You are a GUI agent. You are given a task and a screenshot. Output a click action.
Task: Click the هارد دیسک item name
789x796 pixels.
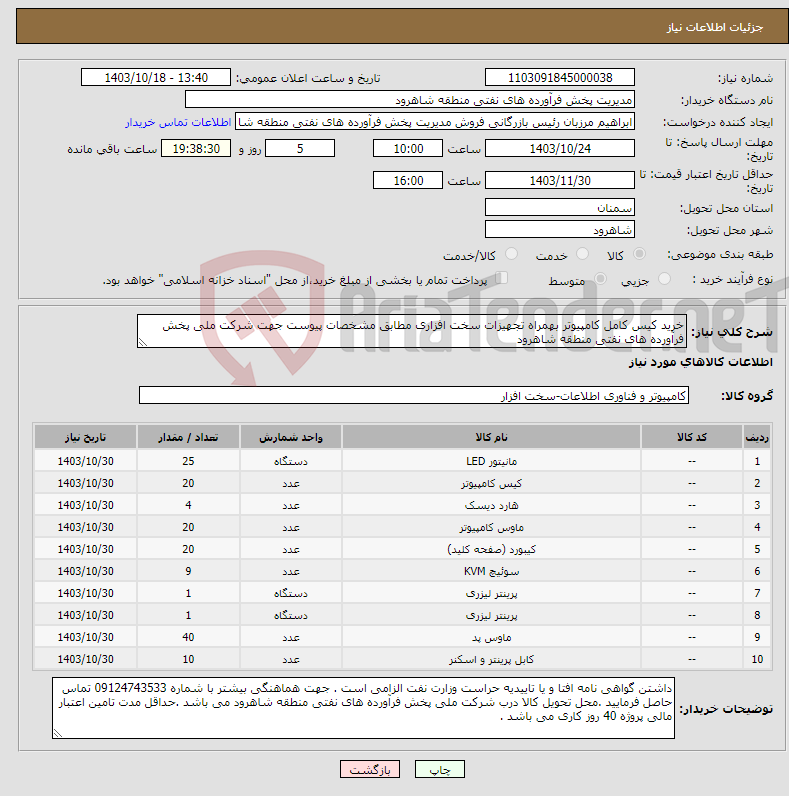[491, 506]
